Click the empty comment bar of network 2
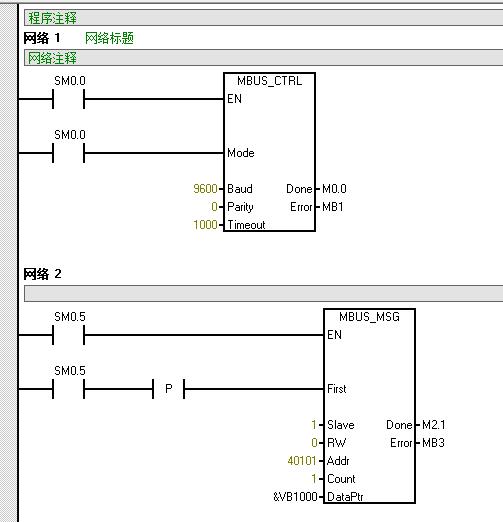 click(263, 294)
